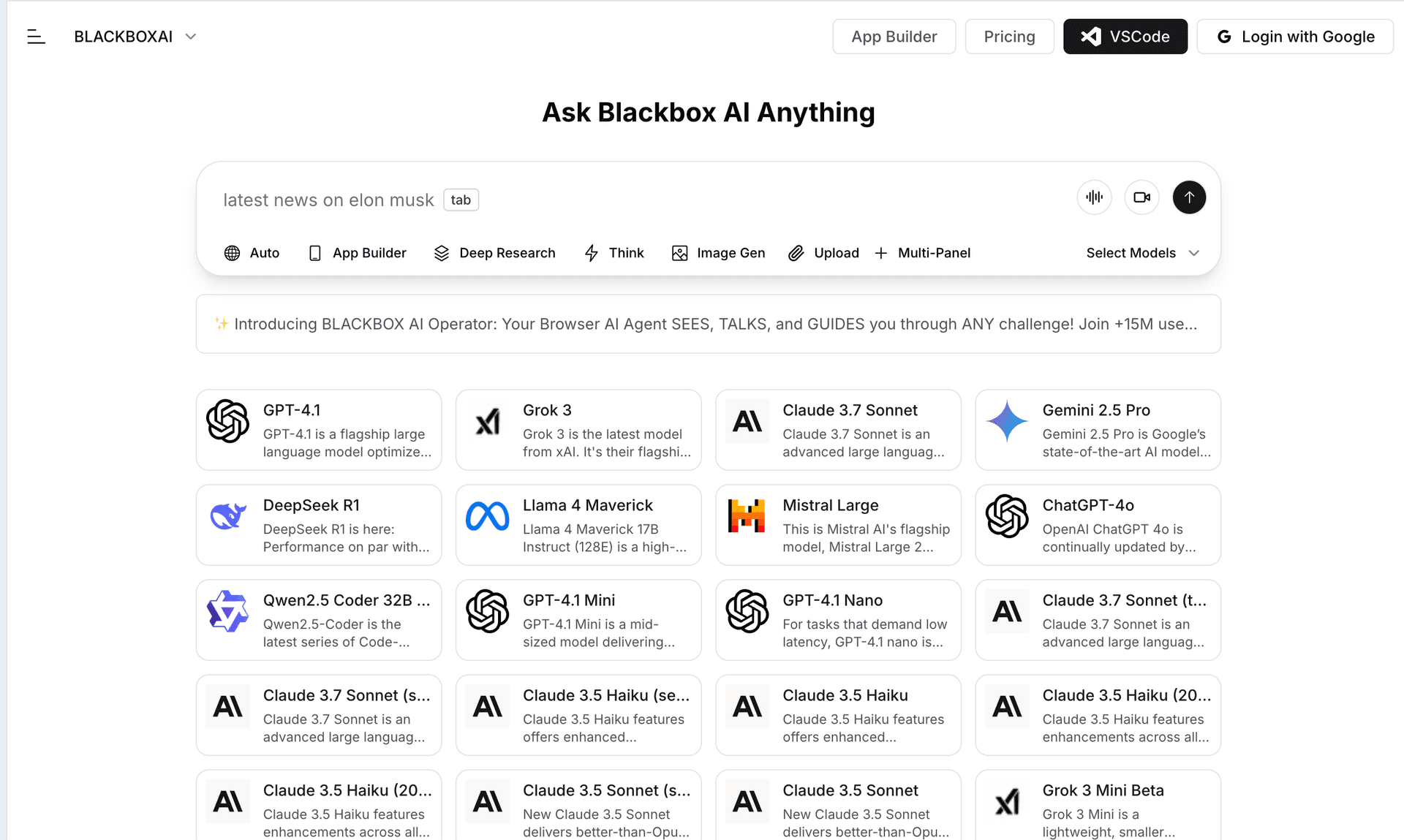The width and height of the screenshot is (1404, 840).
Task: Select Claude 3.5 Haiku (se... card
Action: coord(578,715)
